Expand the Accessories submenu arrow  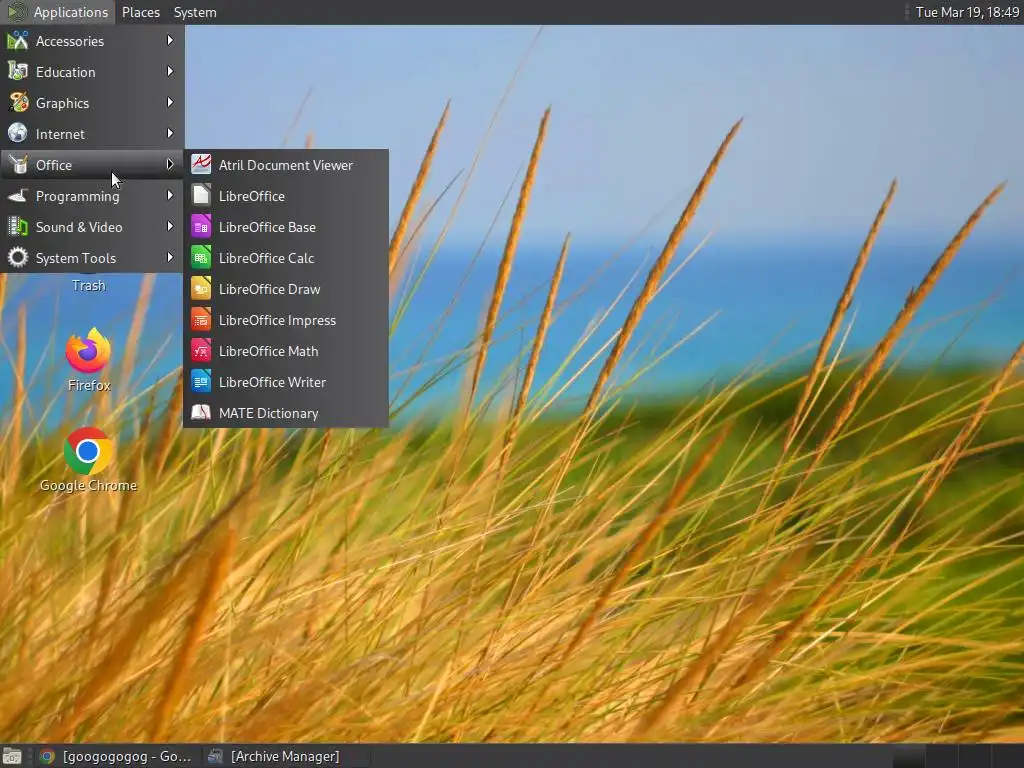[x=170, y=40]
